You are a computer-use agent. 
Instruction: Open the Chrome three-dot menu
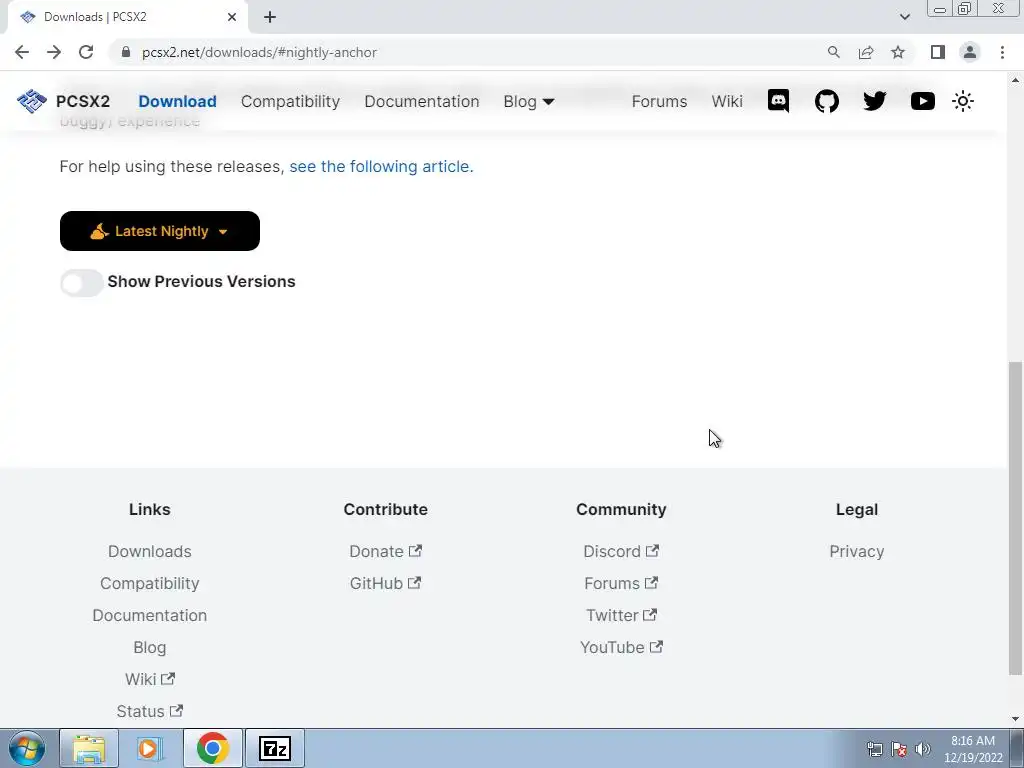(x=1002, y=52)
